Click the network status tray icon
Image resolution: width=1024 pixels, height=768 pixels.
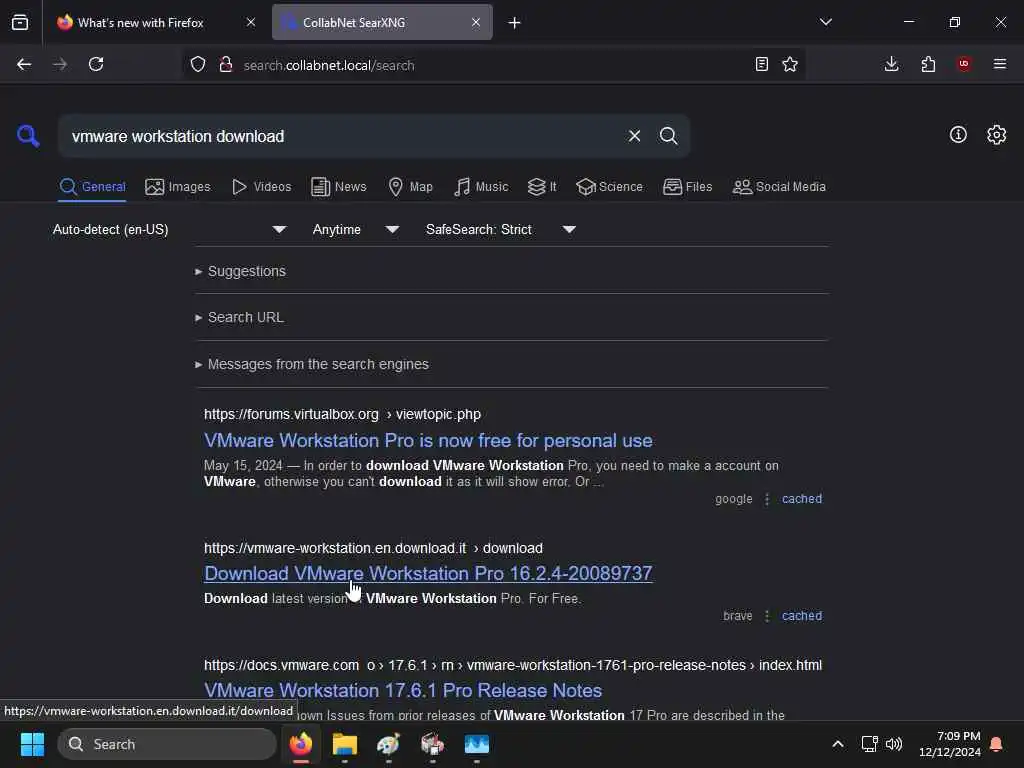tap(869, 744)
